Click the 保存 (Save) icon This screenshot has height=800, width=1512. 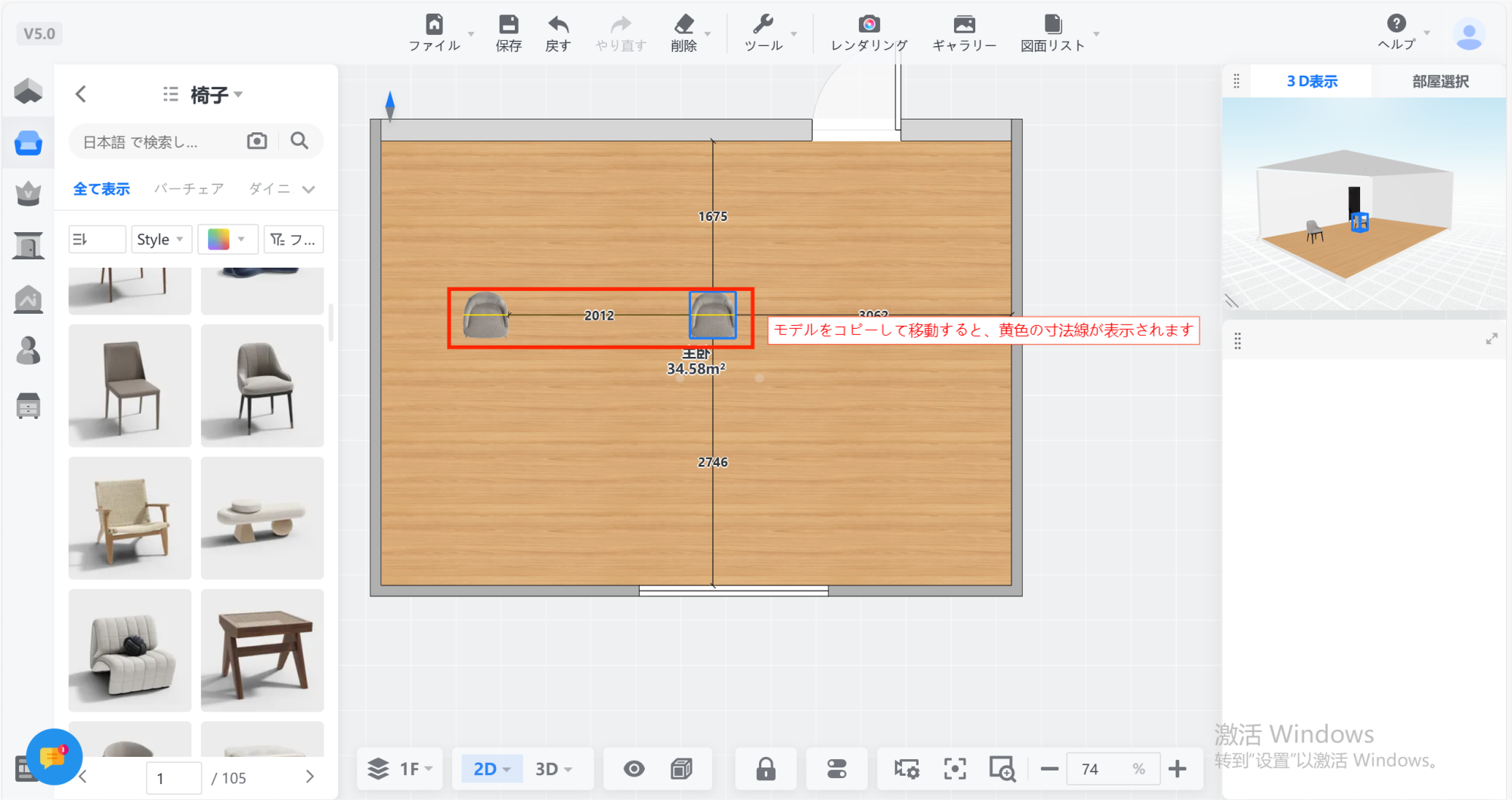pos(509,24)
